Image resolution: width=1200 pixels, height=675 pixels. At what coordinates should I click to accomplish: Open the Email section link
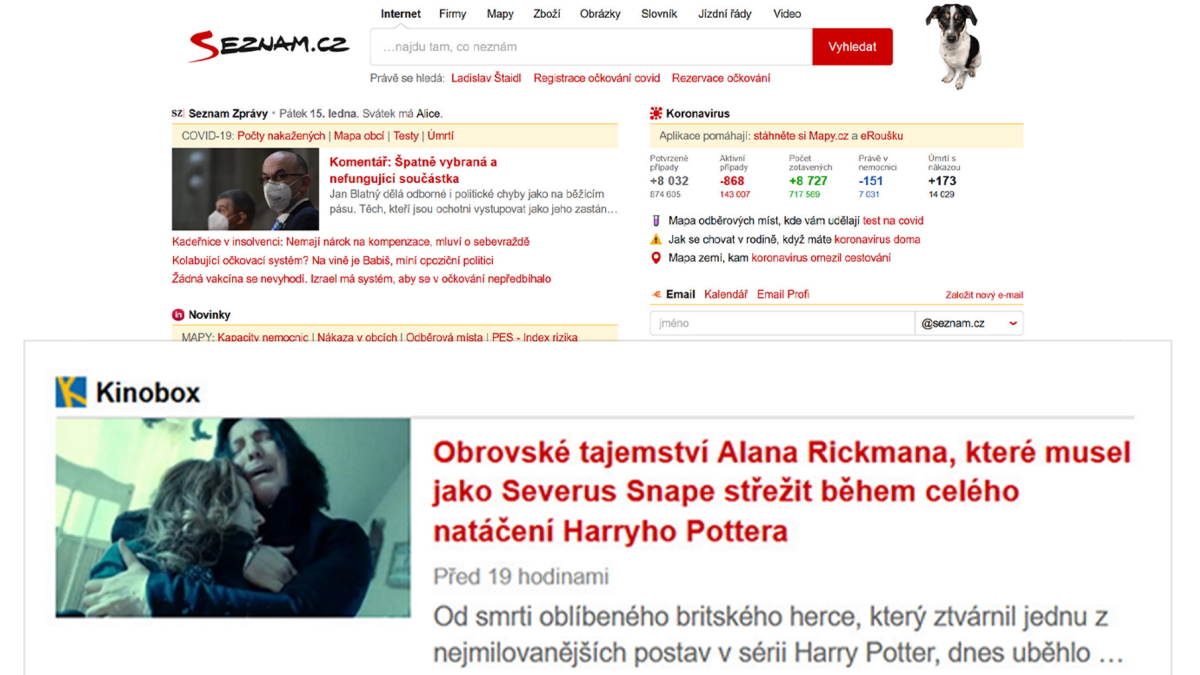(681, 295)
